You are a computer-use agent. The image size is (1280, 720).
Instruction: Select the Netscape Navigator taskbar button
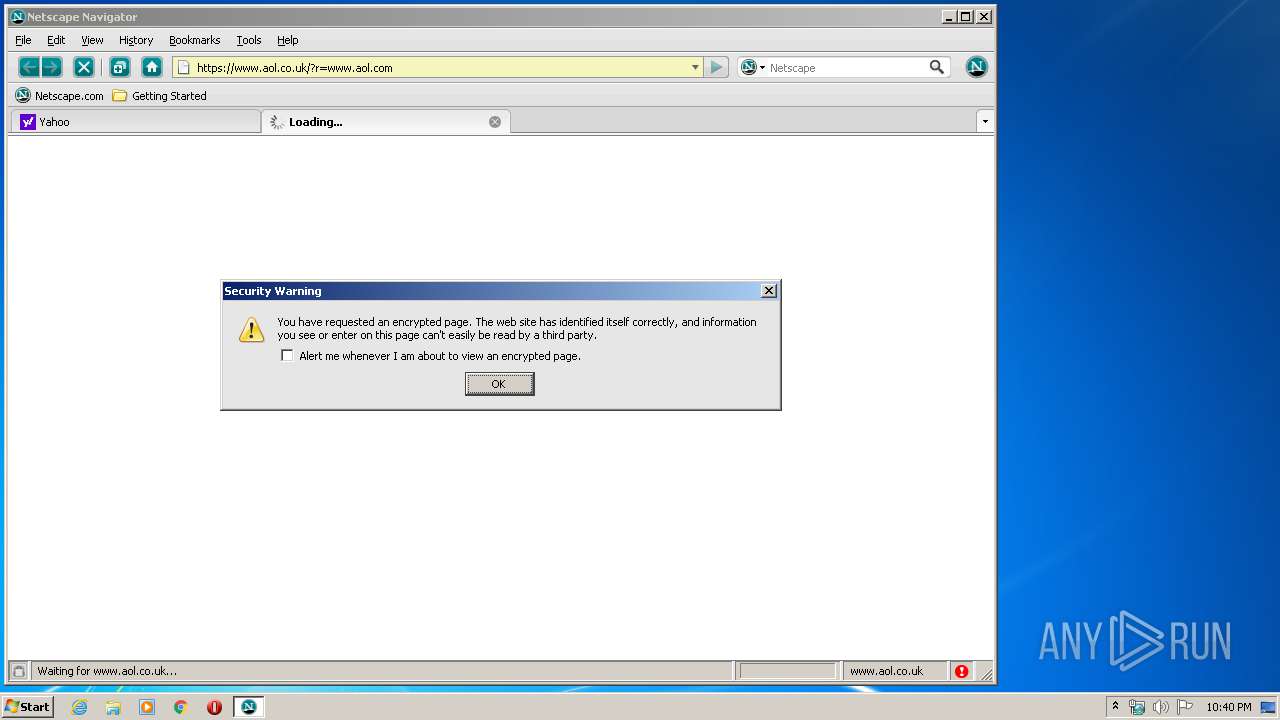pyautogui.click(x=248, y=707)
